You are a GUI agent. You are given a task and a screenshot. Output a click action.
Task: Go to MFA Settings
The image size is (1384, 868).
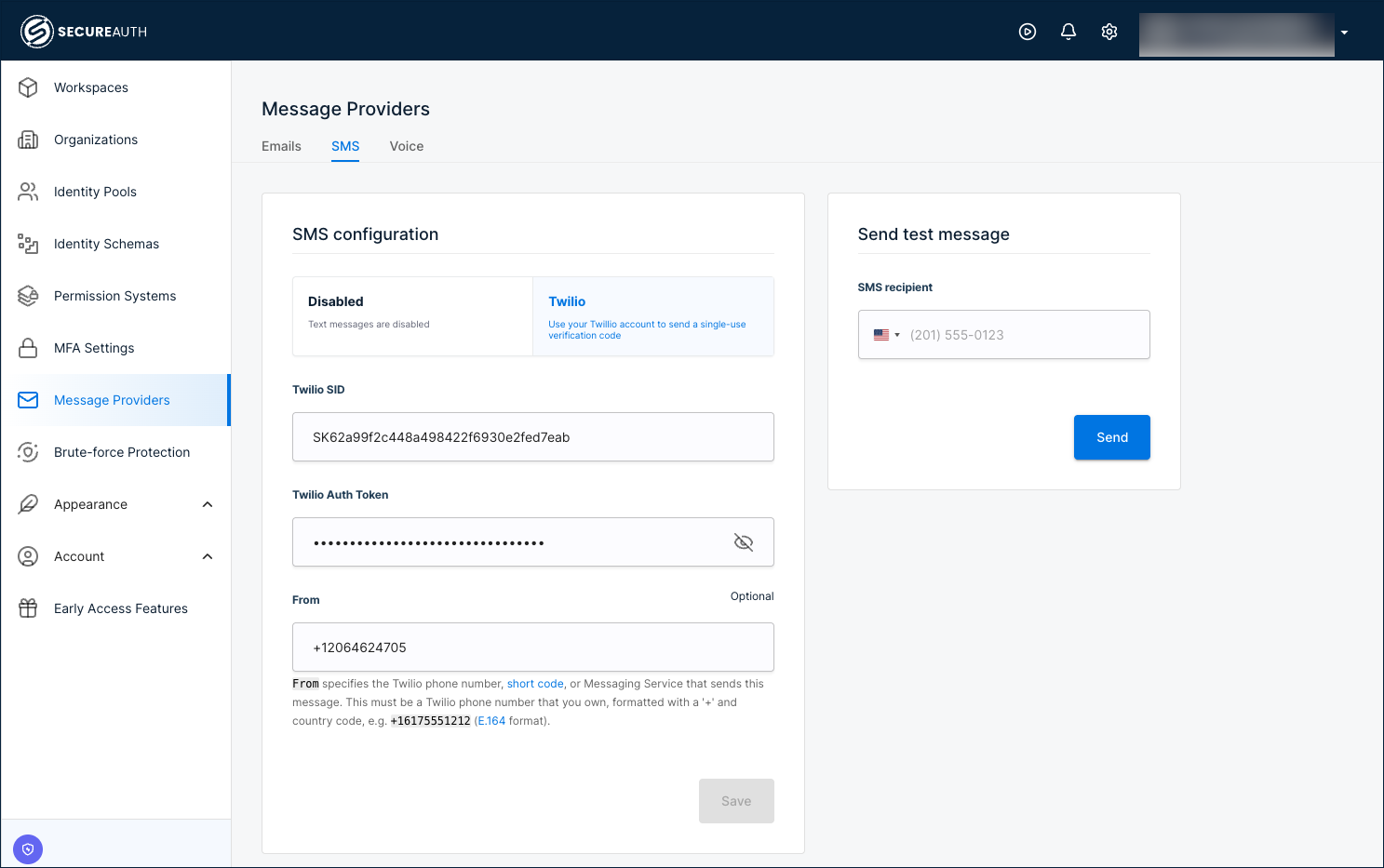[x=94, y=348]
